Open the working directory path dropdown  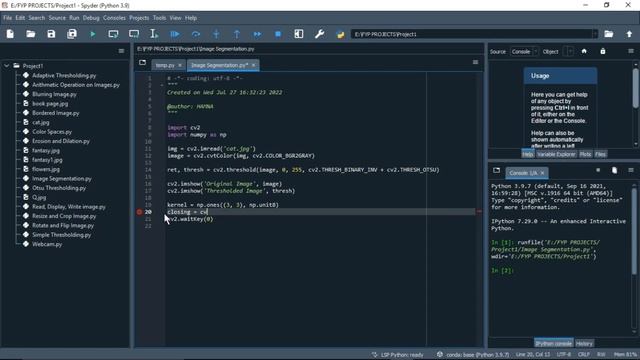[595, 34]
